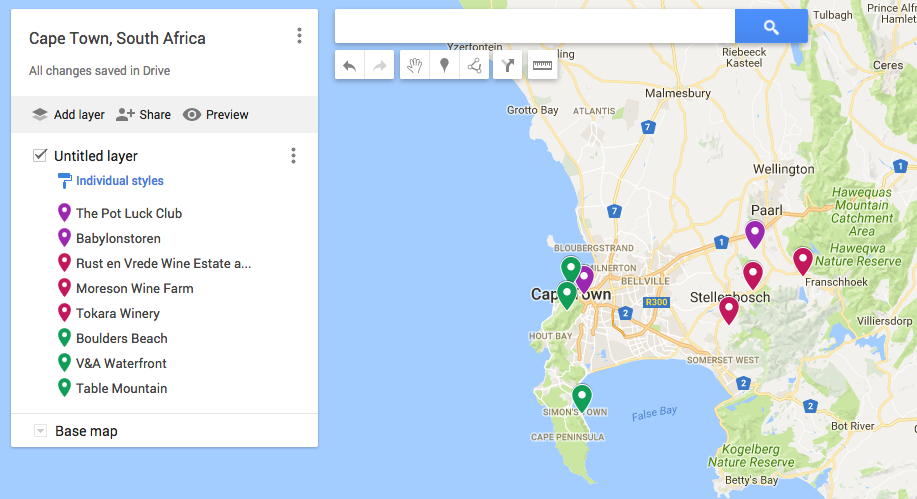This screenshot has height=499, width=917.
Task: Click purple pin beside The Pot Luck Club
Action: point(64,212)
